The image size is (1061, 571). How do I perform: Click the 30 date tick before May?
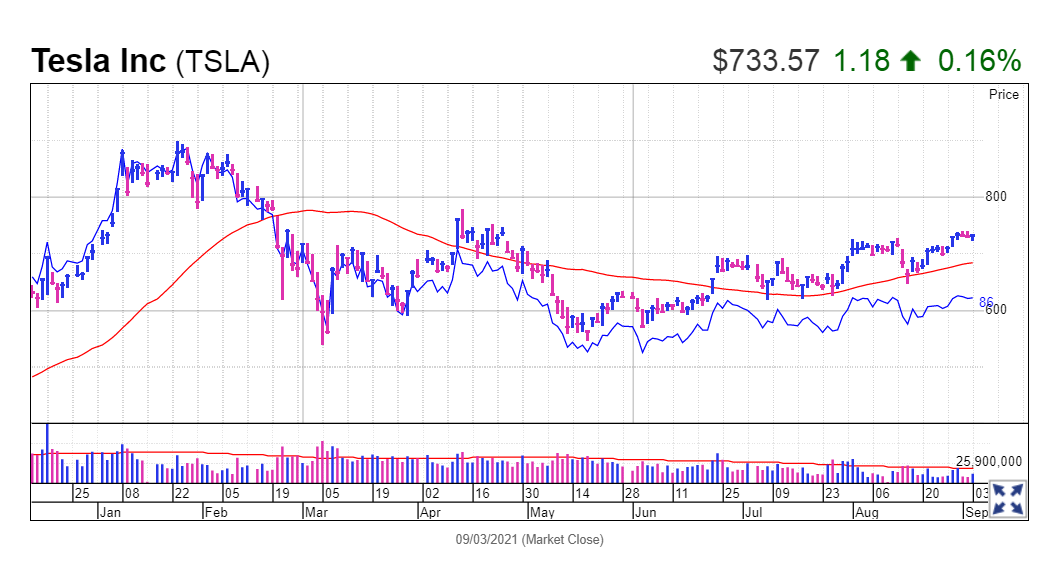(533, 493)
